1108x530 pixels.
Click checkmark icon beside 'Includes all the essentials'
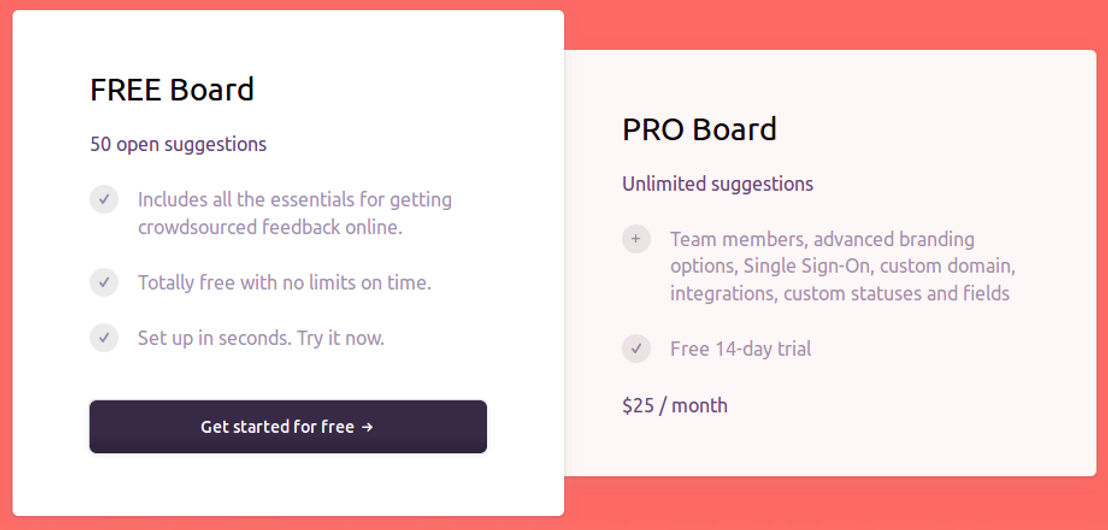[x=104, y=199]
